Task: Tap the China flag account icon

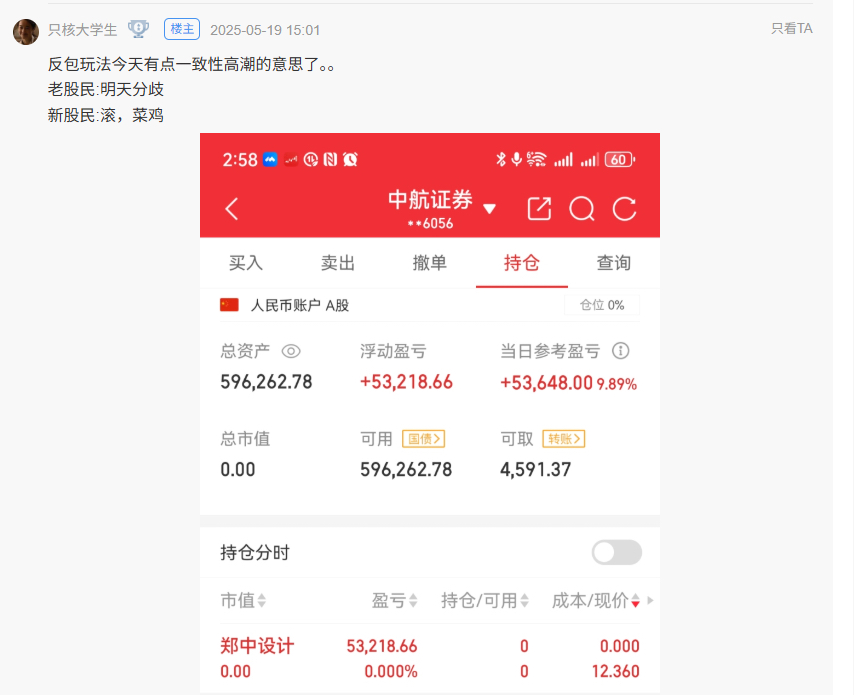Action: coord(229,305)
